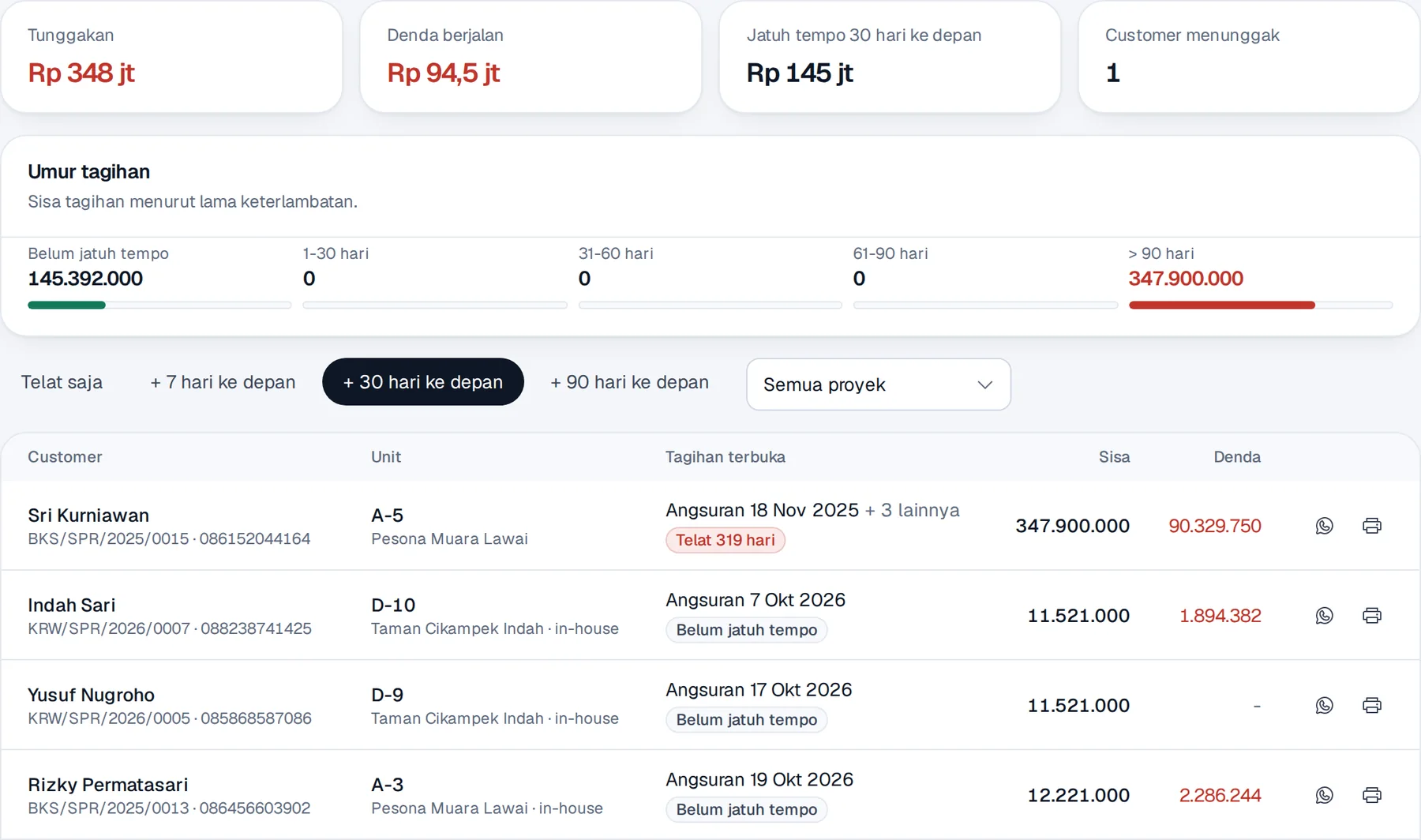The width and height of the screenshot is (1421, 840).
Task: Open the Semua proyek dropdown
Action: point(879,384)
